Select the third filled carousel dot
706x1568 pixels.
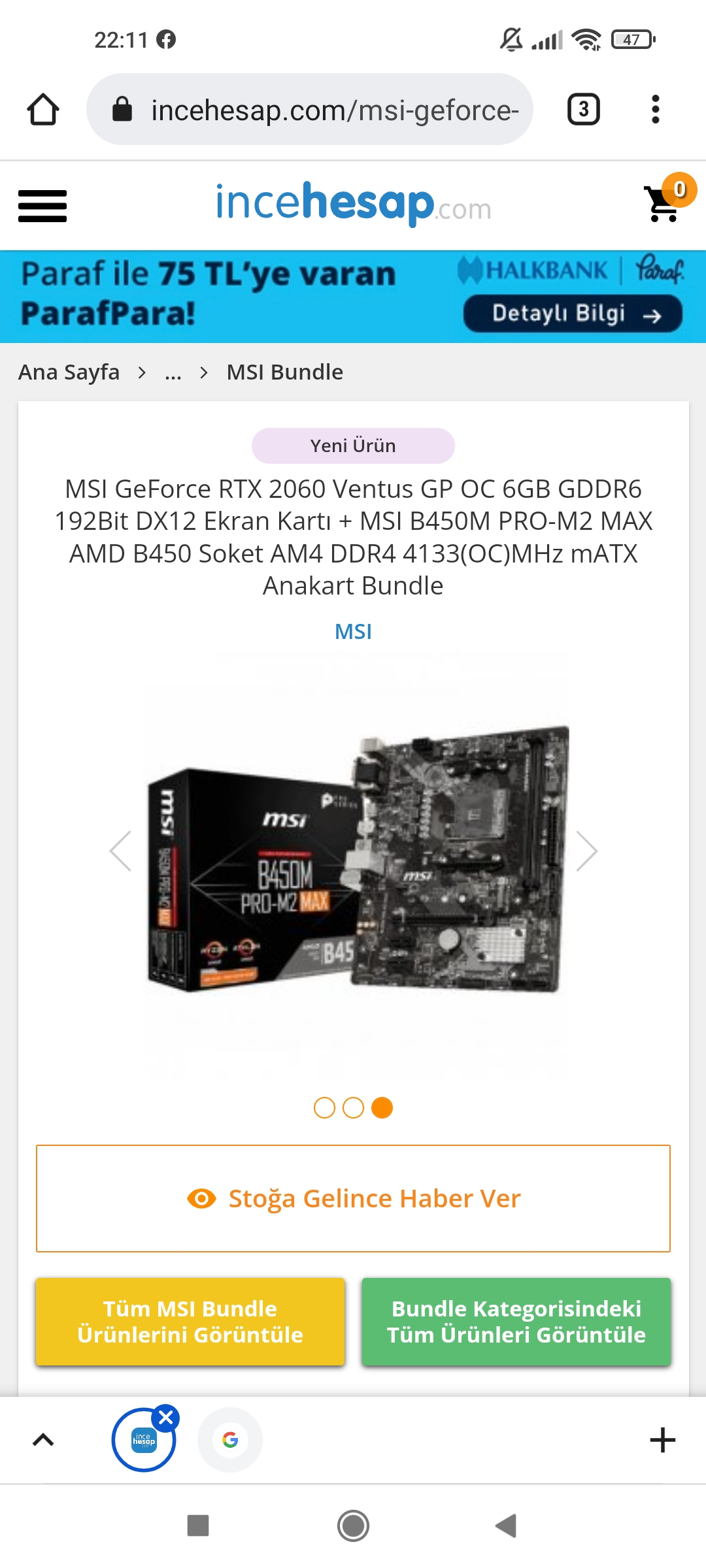coord(382,1107)
